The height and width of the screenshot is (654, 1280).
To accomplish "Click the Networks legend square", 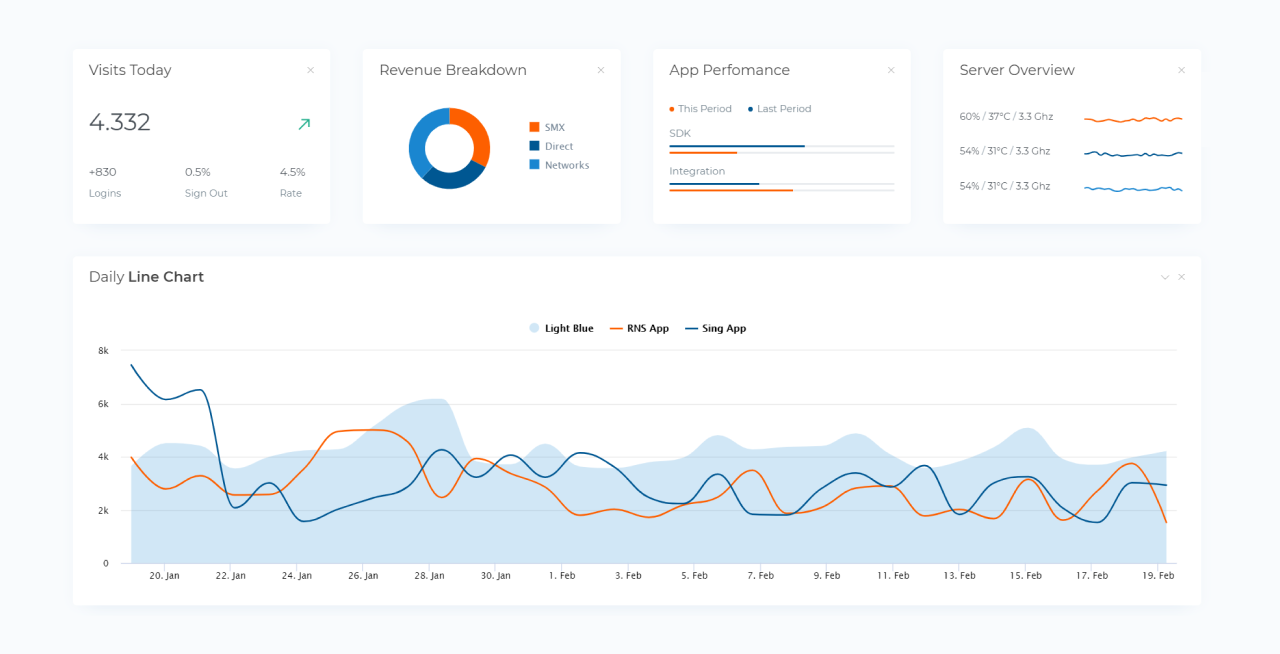I will click(x=533, y=165).
